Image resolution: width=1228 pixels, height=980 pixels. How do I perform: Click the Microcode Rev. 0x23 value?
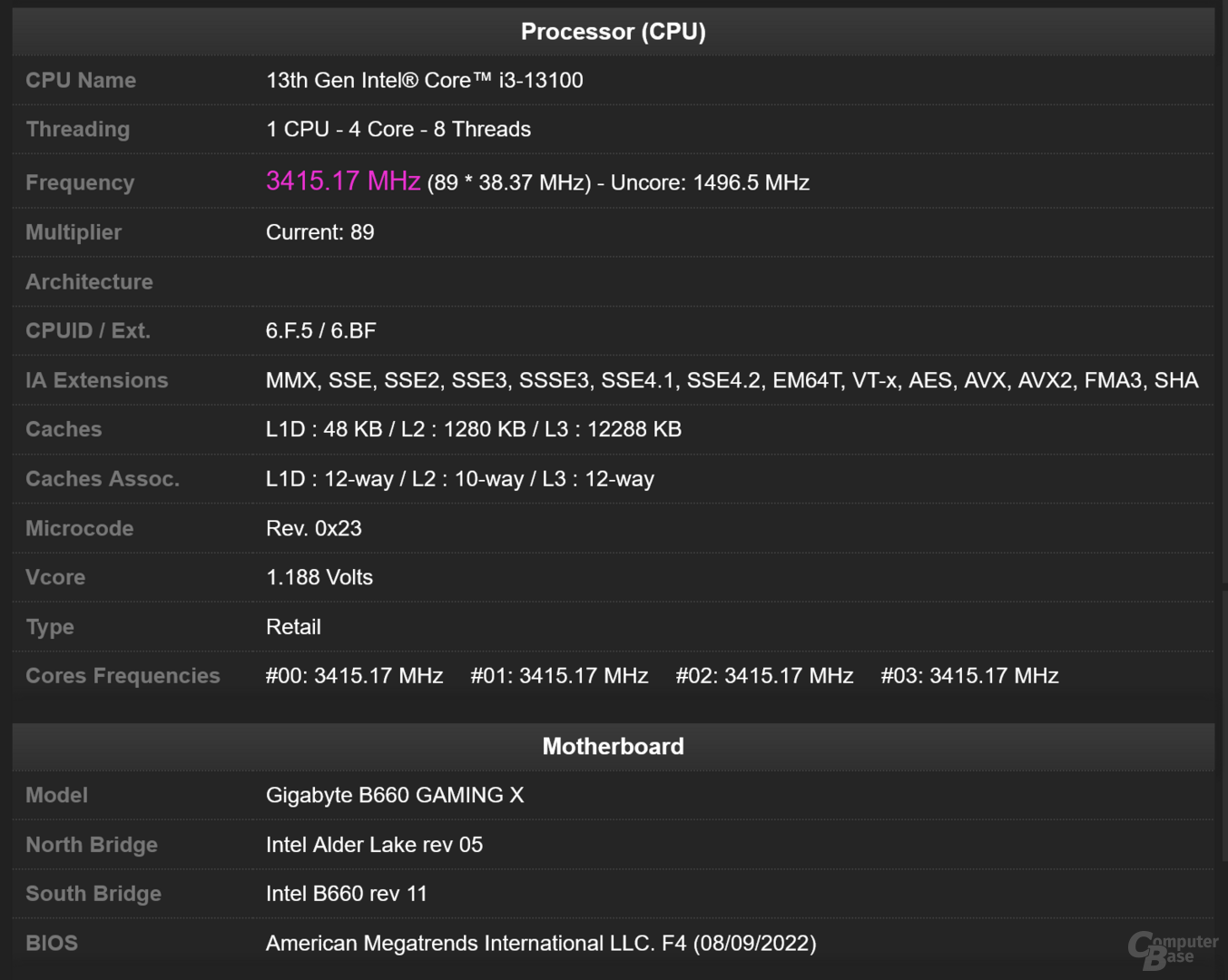point(313,528)
